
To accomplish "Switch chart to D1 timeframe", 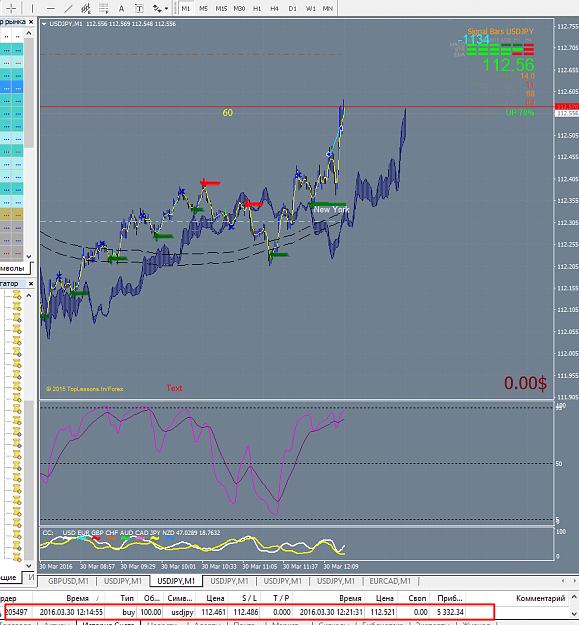I will point(292,8).
